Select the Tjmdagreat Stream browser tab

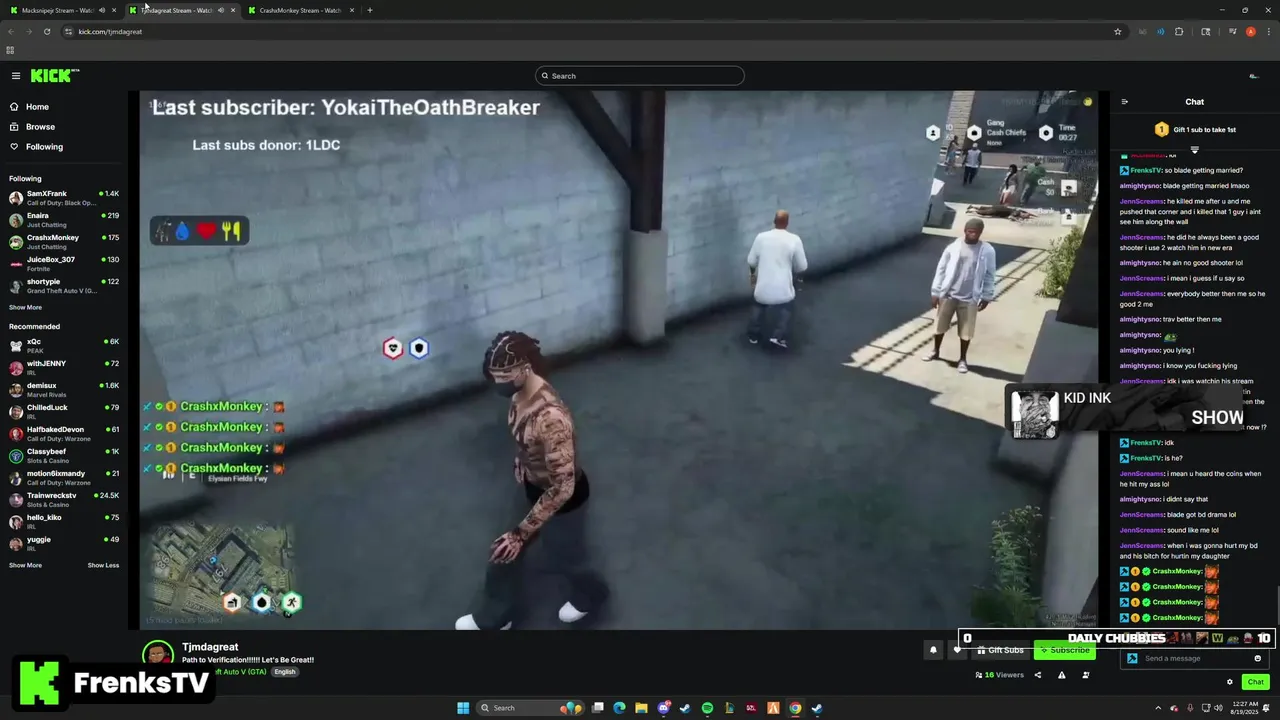(180, 10)
